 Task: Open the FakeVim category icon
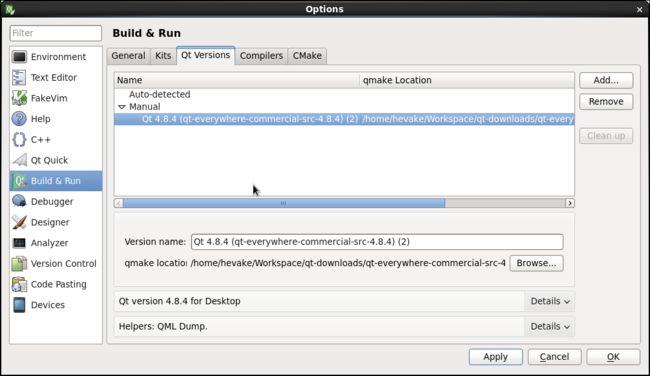[x=19, y=98]
